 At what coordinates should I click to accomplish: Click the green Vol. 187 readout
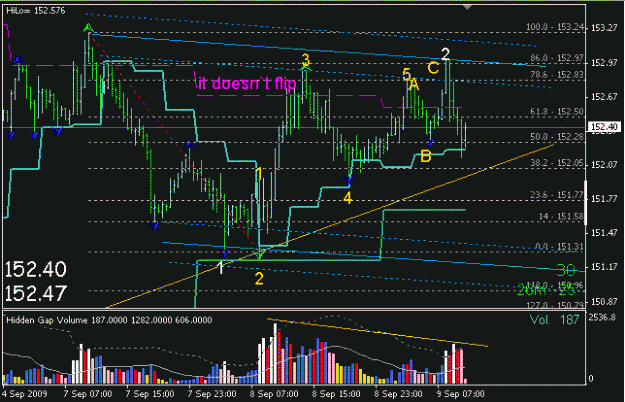click(554, 320)
